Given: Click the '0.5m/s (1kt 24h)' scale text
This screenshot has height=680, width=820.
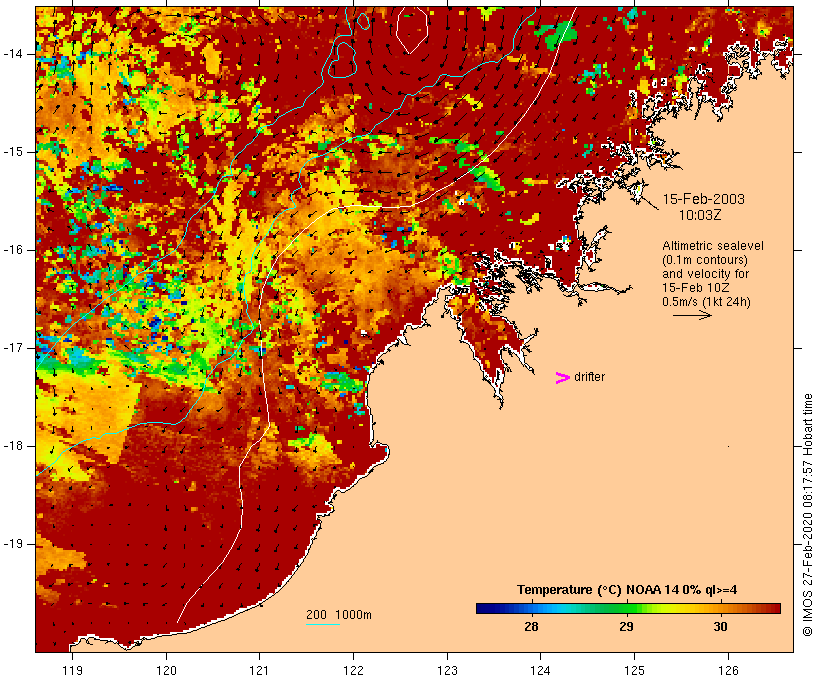Looking at the screenshot, I should point(707,302).
